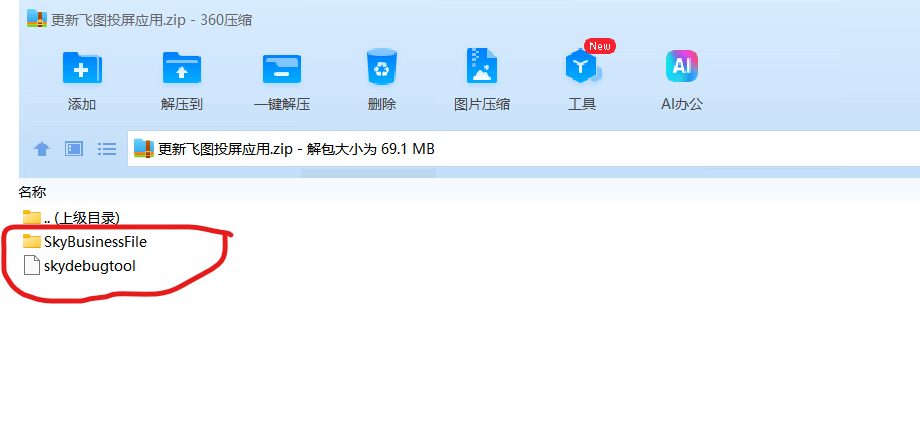Click the 图片压缩 label text
Screen dimensions: 920x442
point(482,104)
